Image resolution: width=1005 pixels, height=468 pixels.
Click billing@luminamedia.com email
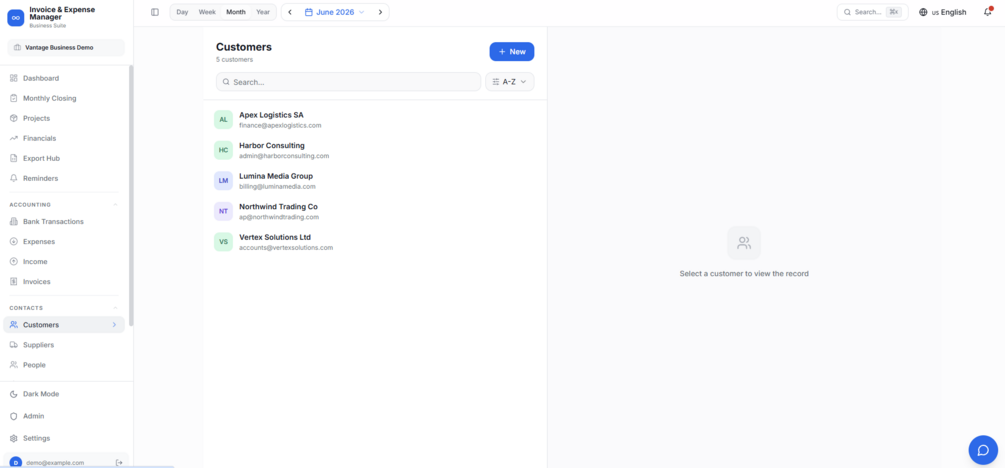coord(278,187)
